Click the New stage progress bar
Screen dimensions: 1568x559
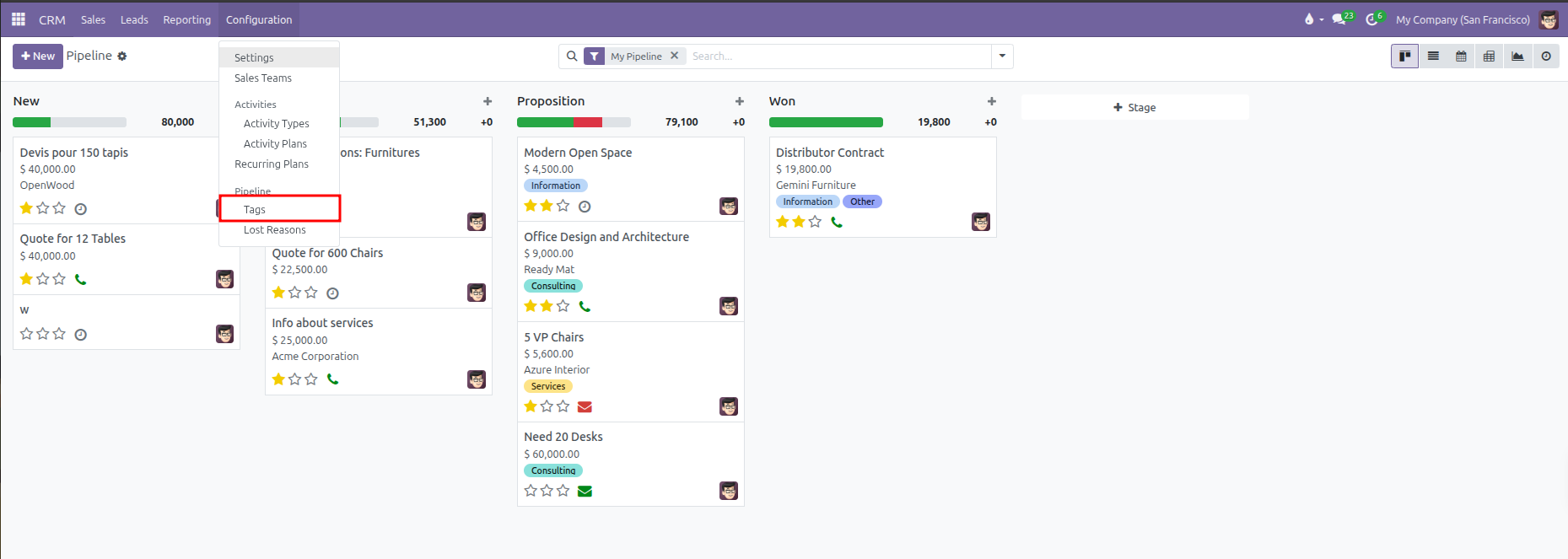click(69, 122)
